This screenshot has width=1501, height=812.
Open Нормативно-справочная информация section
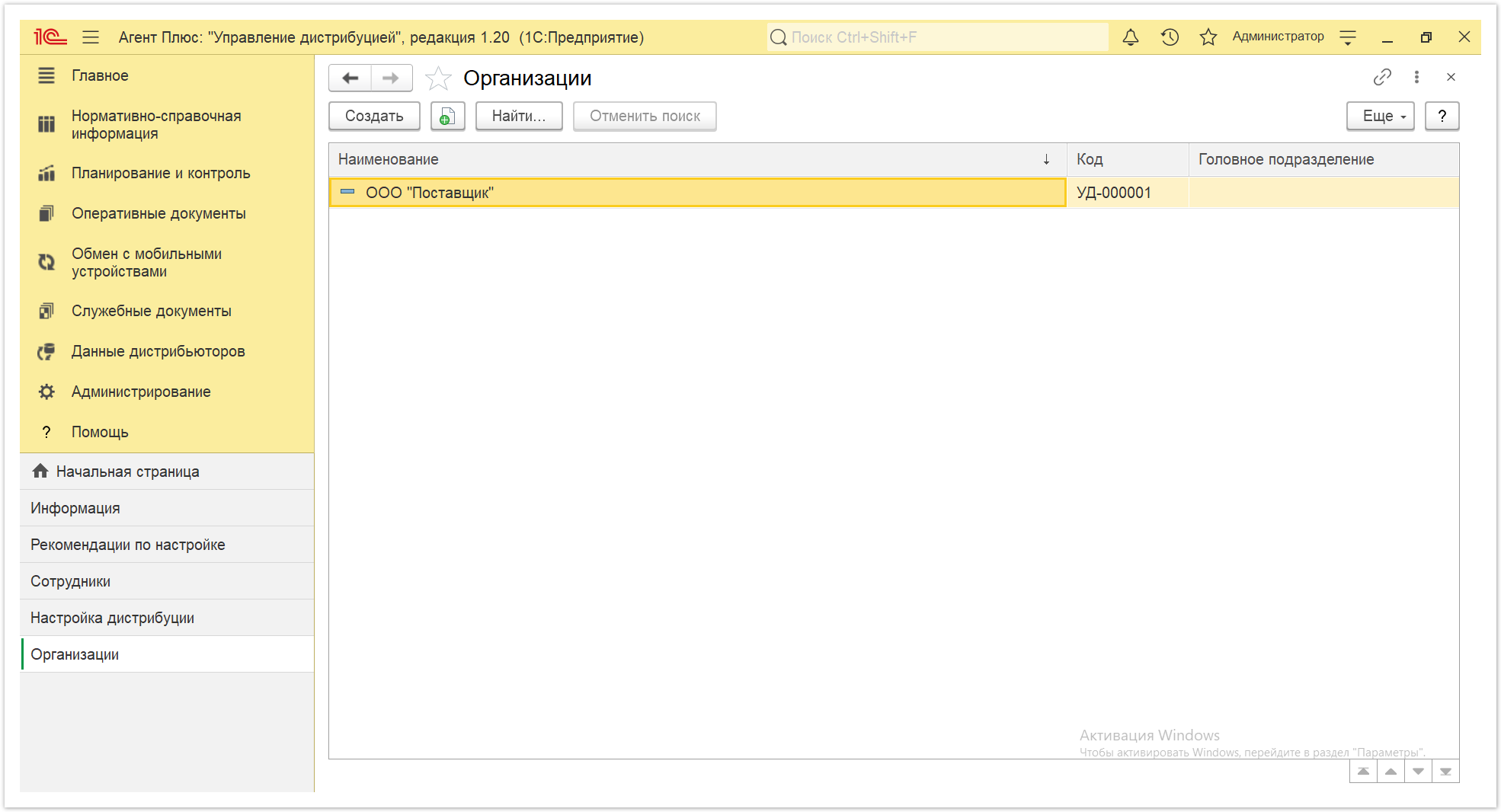[x=156, y=124]
